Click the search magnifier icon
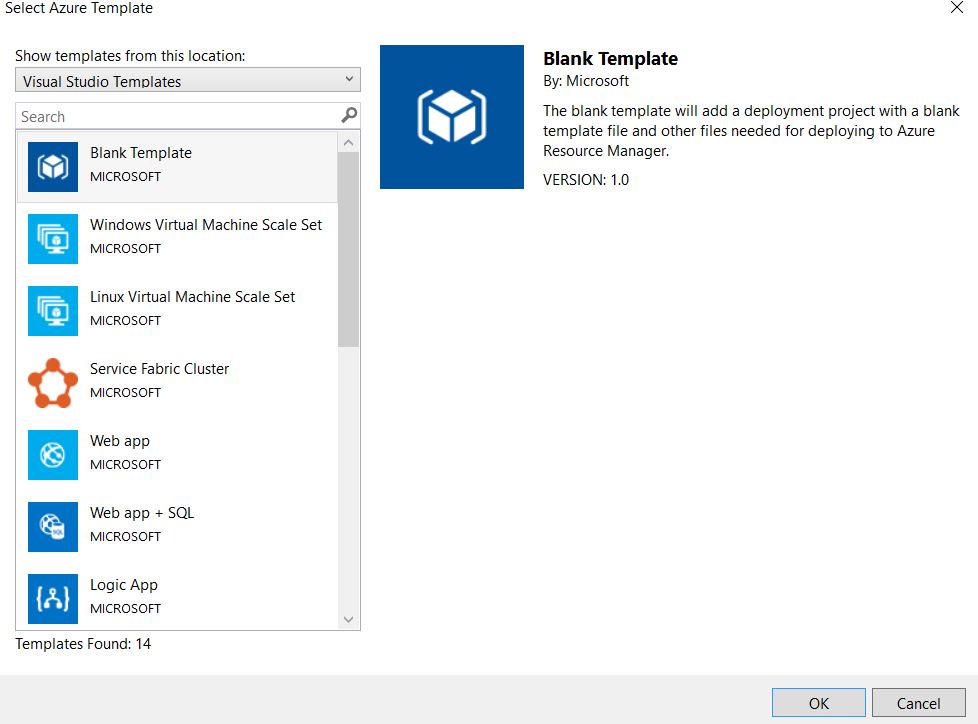This screenshot has width=978, height=724. click(x=349, y=115)
